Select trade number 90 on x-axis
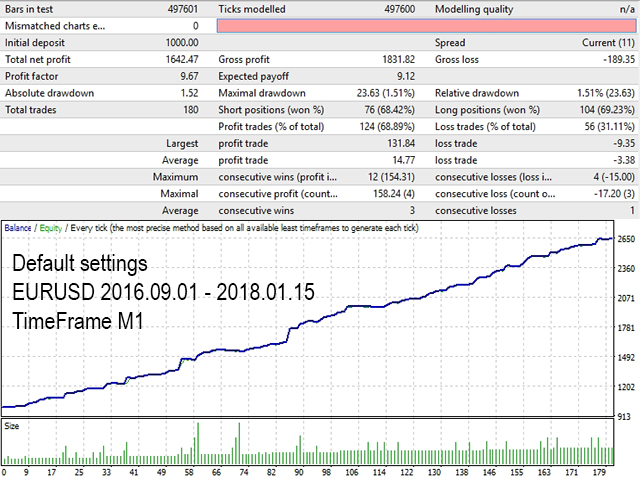The image size is (640, 480). [299, 472]
